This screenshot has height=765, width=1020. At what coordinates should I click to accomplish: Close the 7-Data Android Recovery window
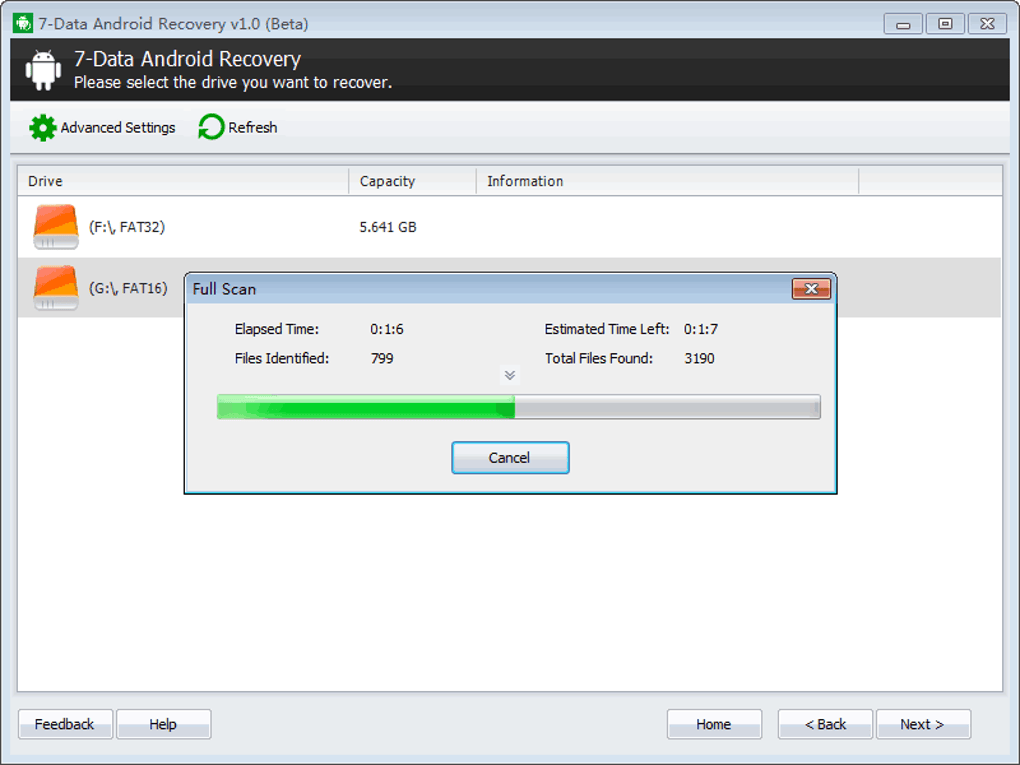[987, 24]
